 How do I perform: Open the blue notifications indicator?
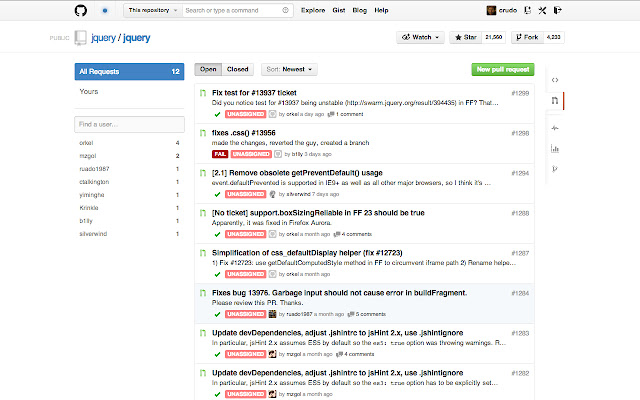coord(106,11)
